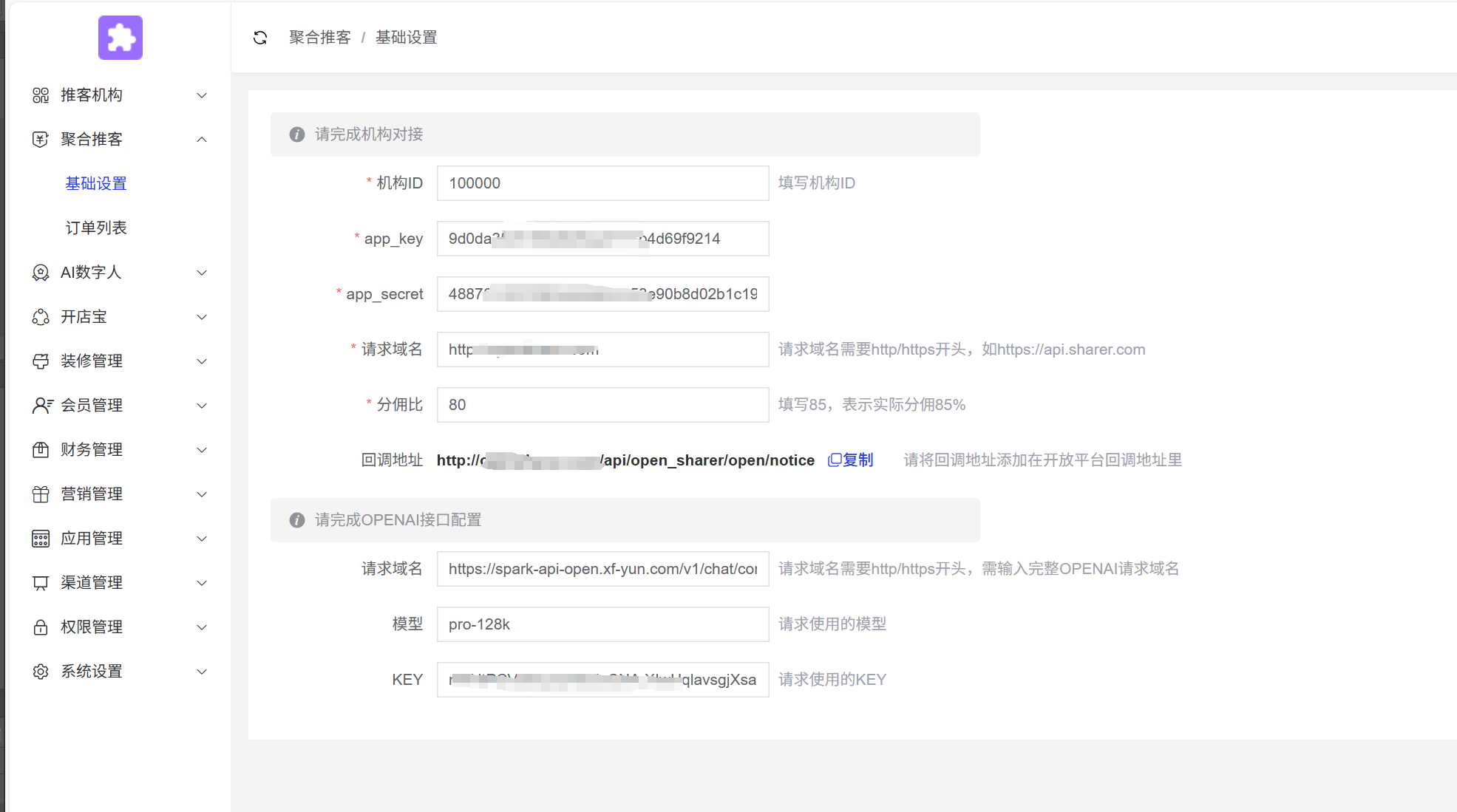Viewport: 1457px width, 812px height.
Task: Click the 分佣比 input field
Action: 602,405
